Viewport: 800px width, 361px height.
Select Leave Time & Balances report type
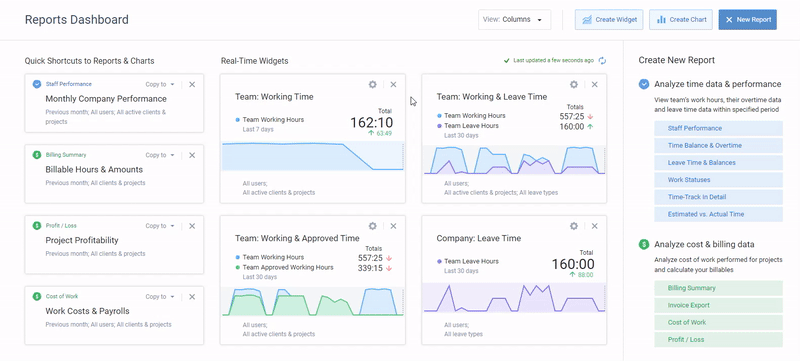coord(718,163)
